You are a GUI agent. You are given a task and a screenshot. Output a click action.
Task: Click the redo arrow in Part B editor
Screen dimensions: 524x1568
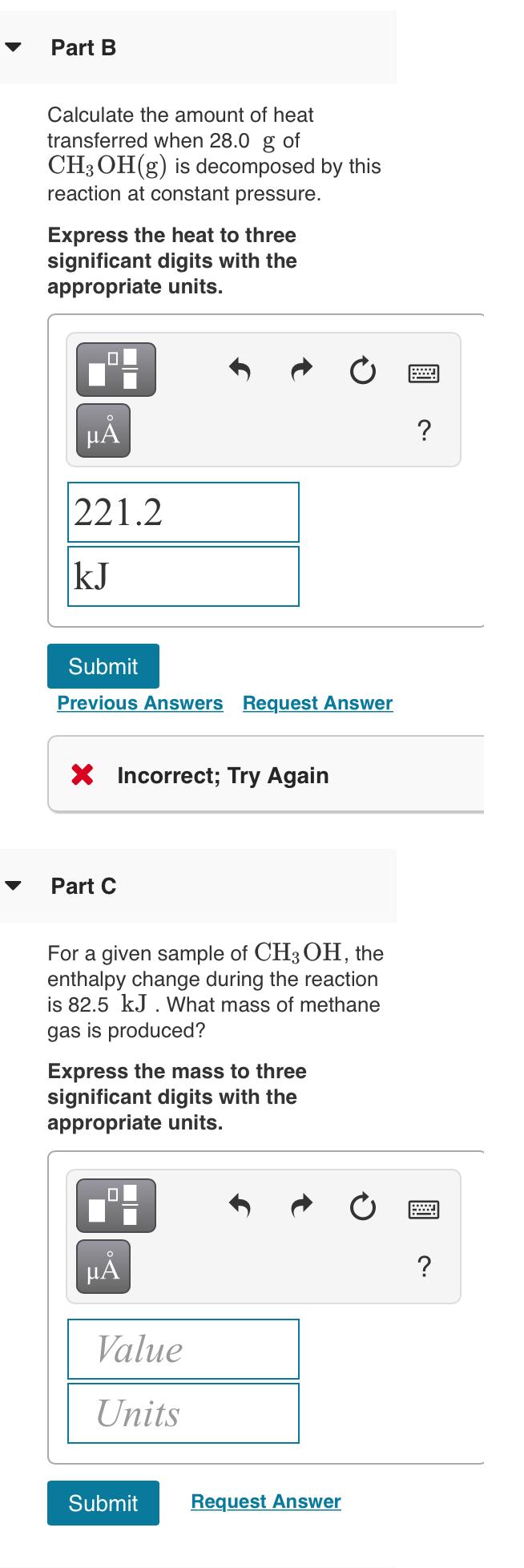tap(301, 370)
